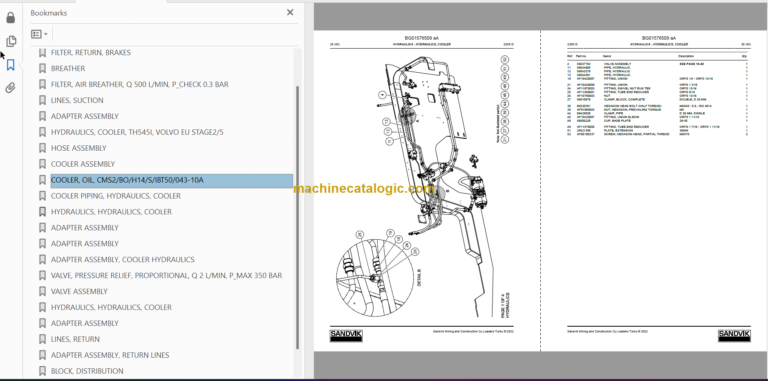Screen dimensions: 768x381
Task: Open bookmark COOLER PIPING, HYDRAULICS, COOLER
Action: 116,196
